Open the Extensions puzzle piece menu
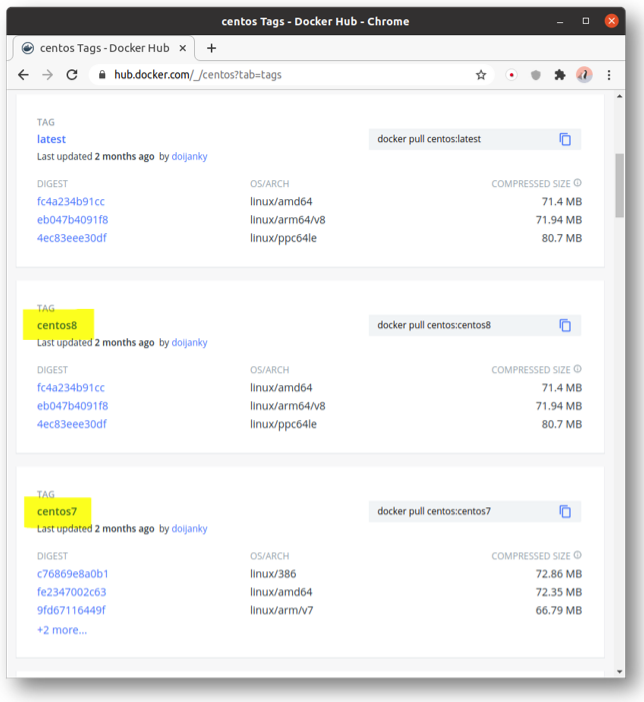The image size is (644, 702). coord(560,75)
